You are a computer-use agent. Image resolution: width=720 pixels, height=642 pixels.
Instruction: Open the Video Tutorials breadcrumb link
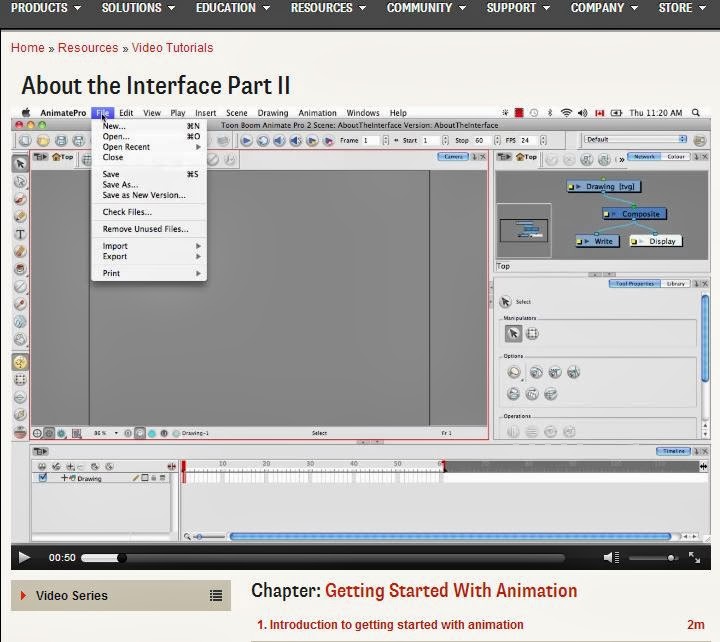(x=172, y=48)
